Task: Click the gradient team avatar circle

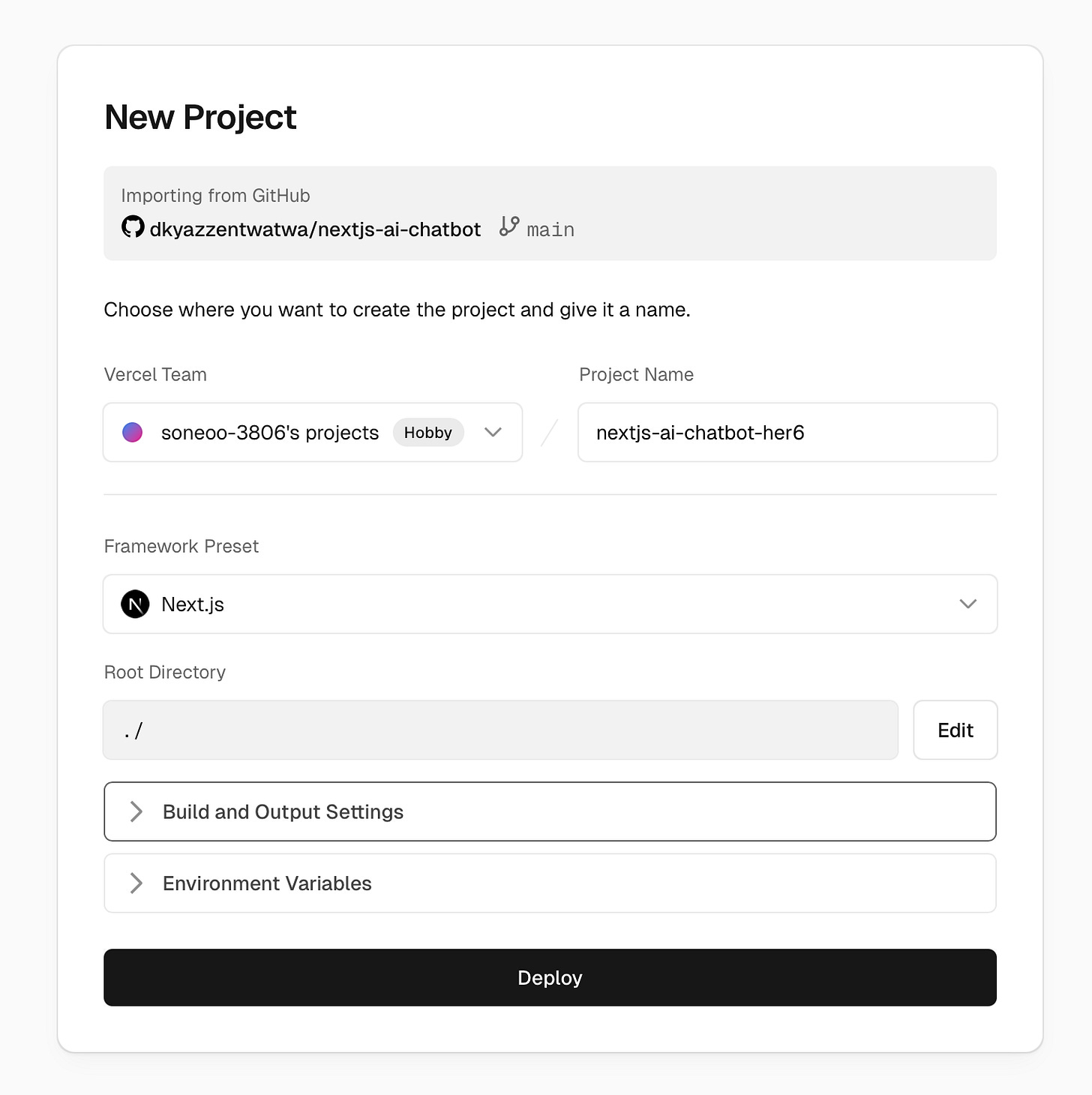Action: click(x=133, y=433)
